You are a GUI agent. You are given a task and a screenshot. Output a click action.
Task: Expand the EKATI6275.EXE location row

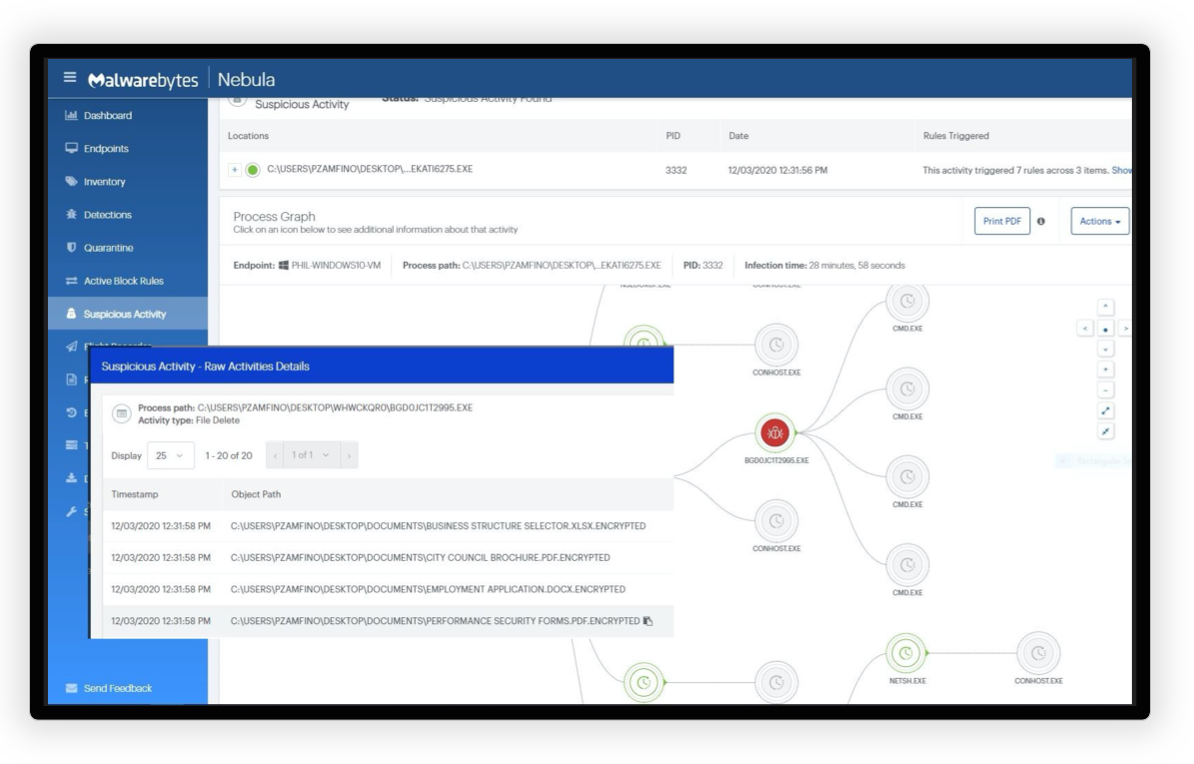pos(235,170)
